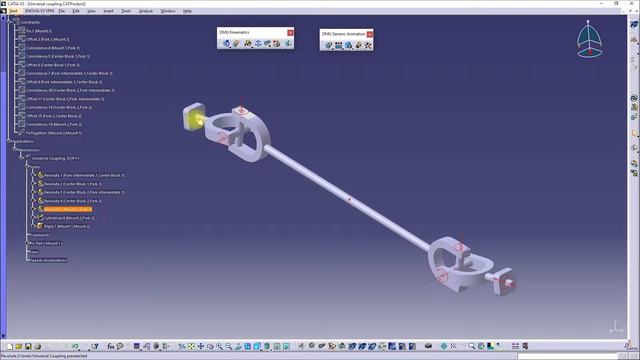This screenshot has width=640, height=360.
Task: Click the Swap Visible Space icon
Action: click(287, 346)
